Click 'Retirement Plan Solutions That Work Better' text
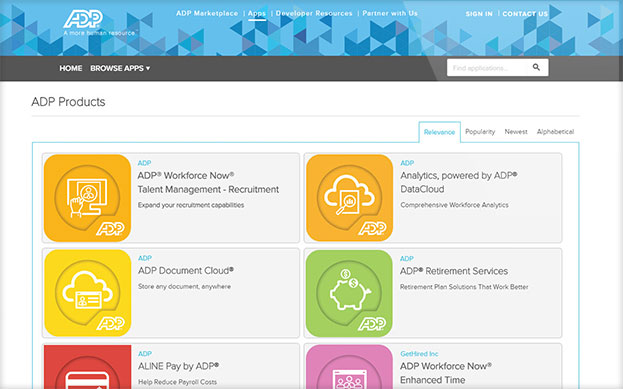Screen dimensions: 623x389 464,287
